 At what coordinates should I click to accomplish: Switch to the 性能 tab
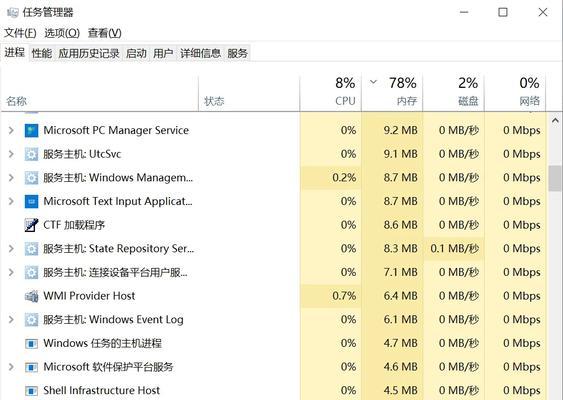tap(42, 54)
